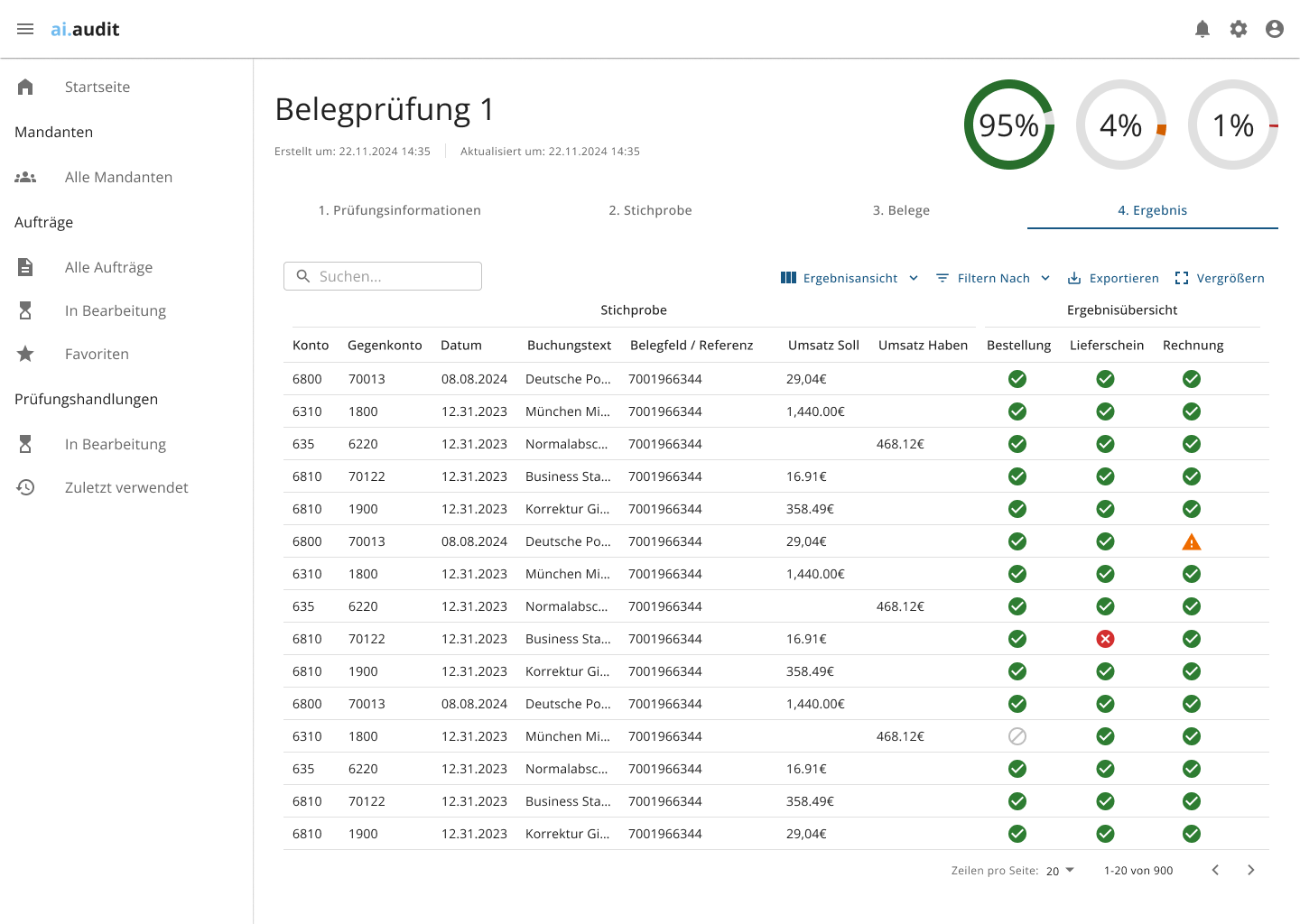Click the Favoriten star icon
The height and width of the screenshot is (924, 1300).
[25, 354]
